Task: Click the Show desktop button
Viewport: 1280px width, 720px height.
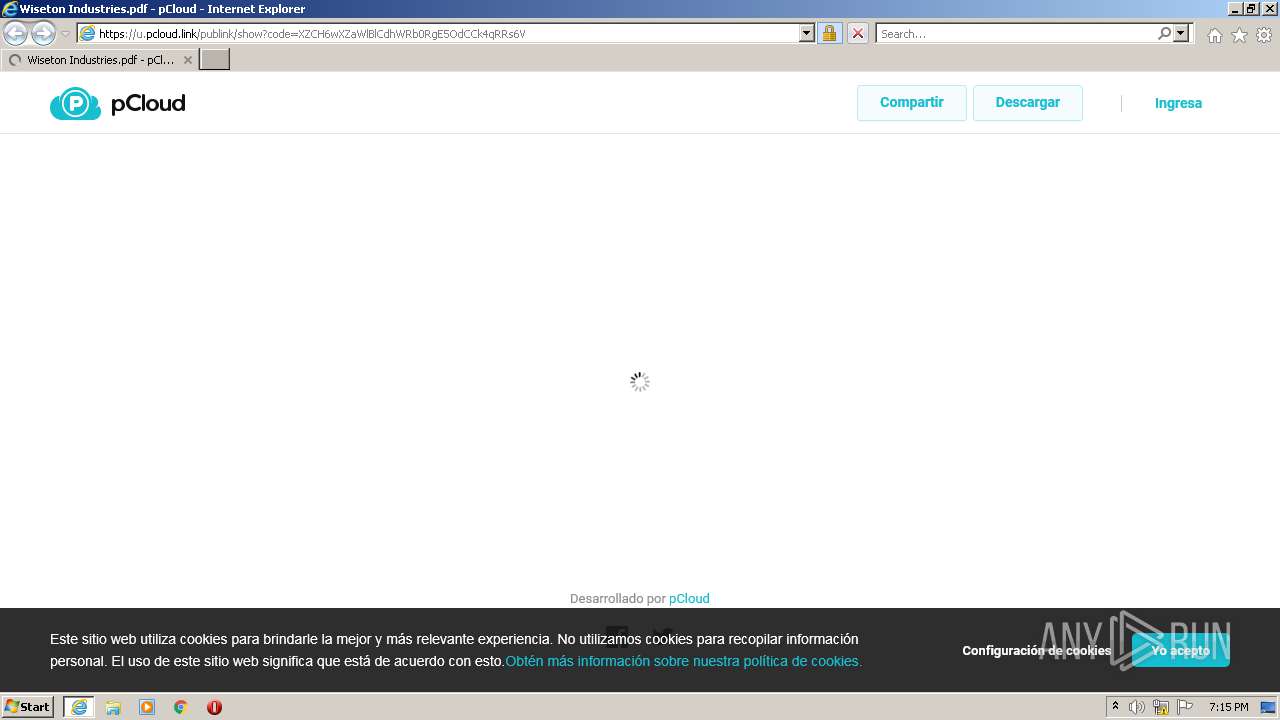Action: click(x=1268, y=707)
